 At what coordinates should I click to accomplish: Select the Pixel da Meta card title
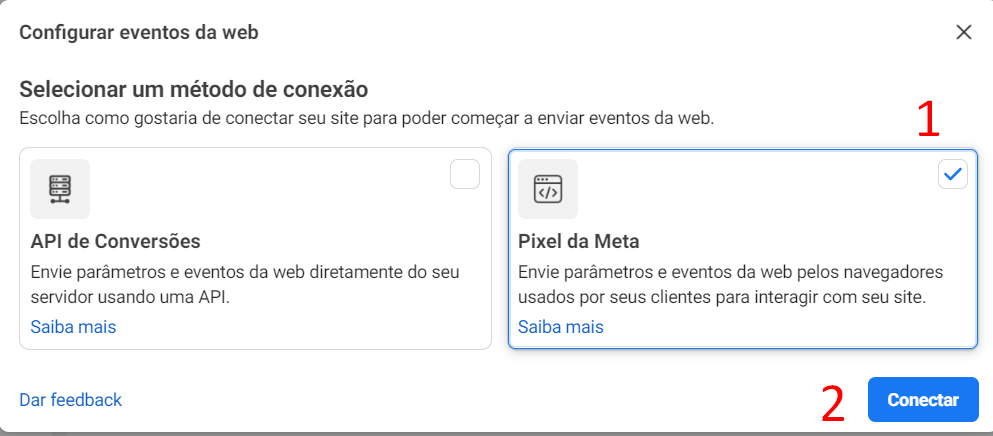coord(579,241)
